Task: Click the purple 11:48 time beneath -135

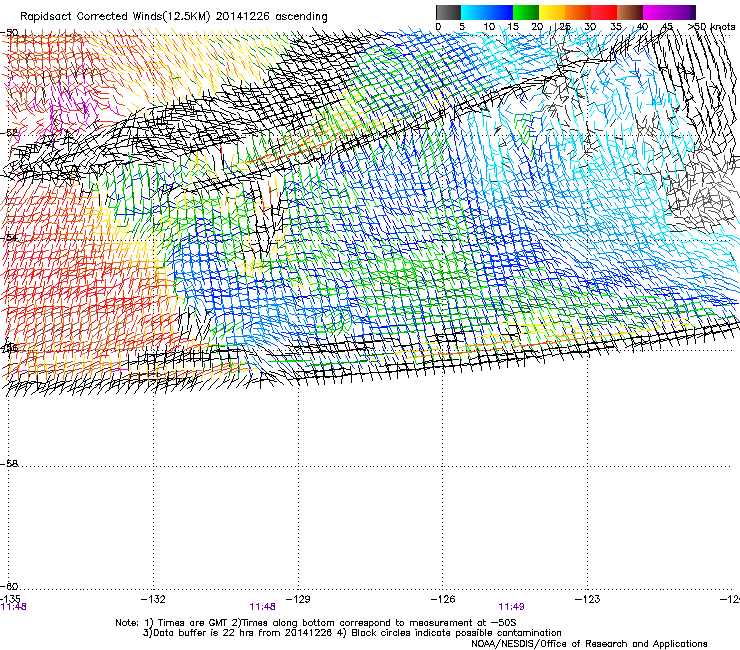Action: (x=14, y=607)
